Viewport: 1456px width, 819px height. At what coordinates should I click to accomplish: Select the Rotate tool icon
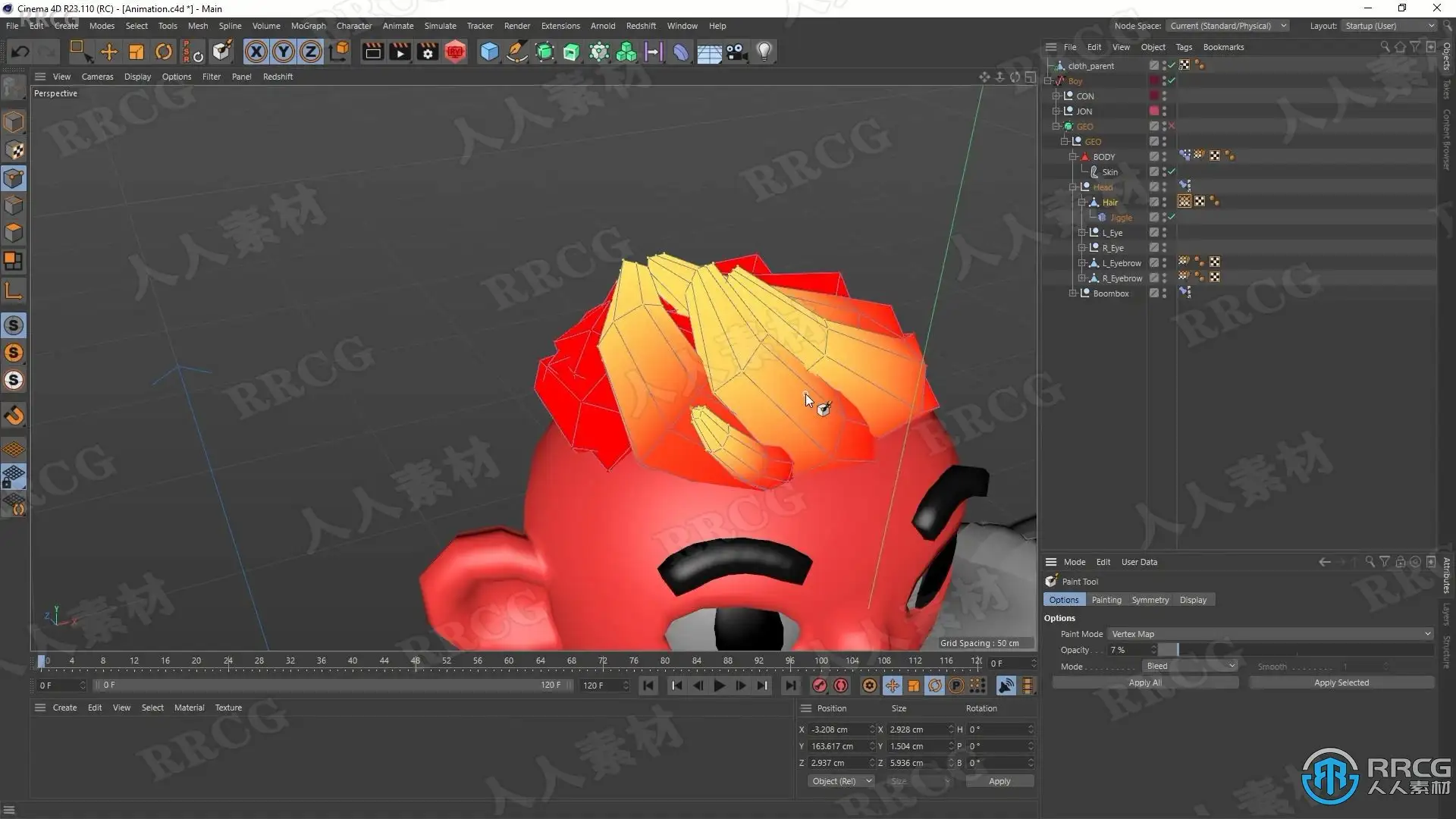164,52
